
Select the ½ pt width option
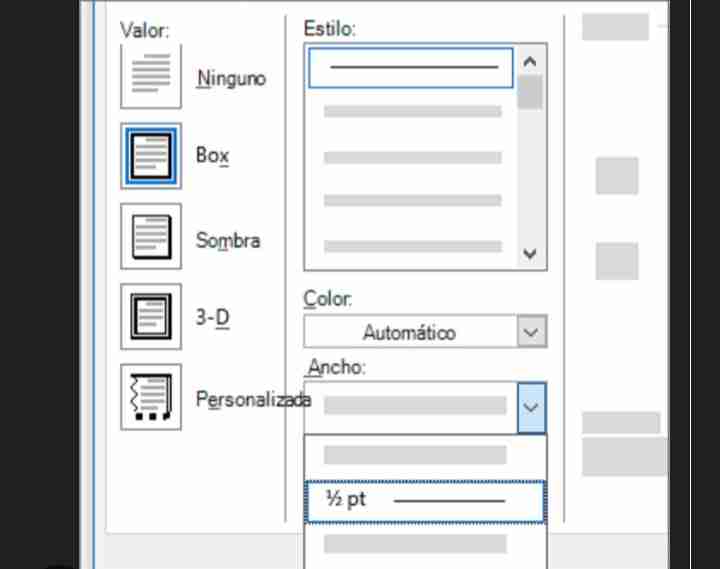(425, 501)
